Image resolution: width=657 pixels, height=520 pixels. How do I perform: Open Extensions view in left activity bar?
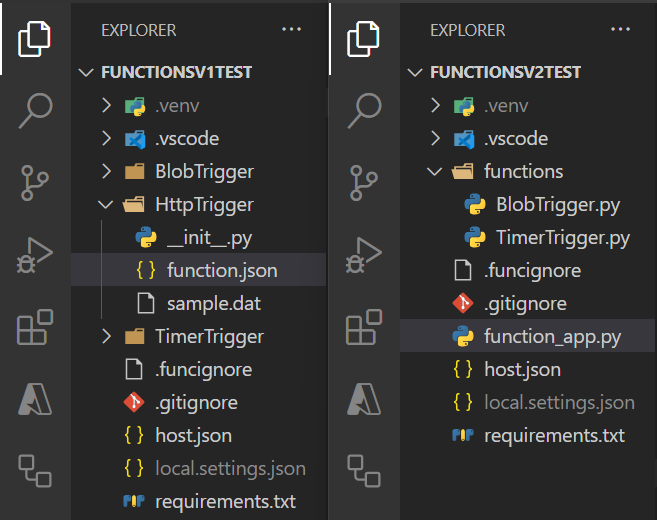coord(35,327)
